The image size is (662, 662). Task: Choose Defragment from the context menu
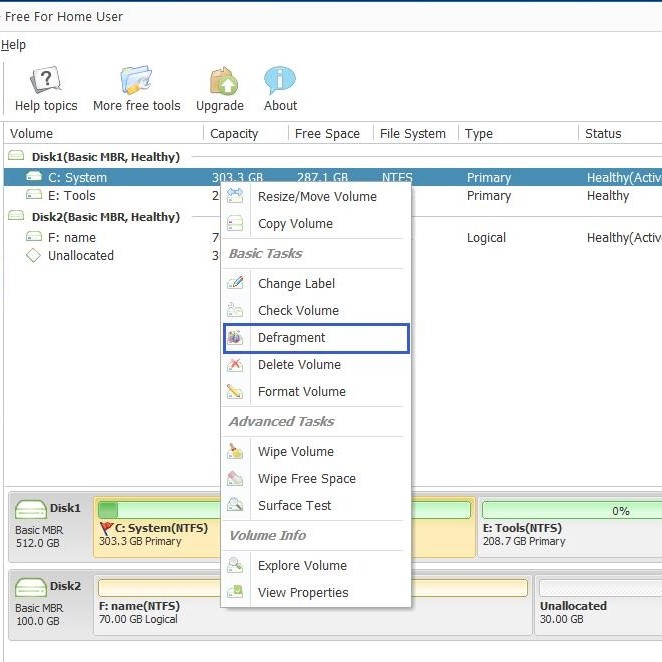point(317,338)
